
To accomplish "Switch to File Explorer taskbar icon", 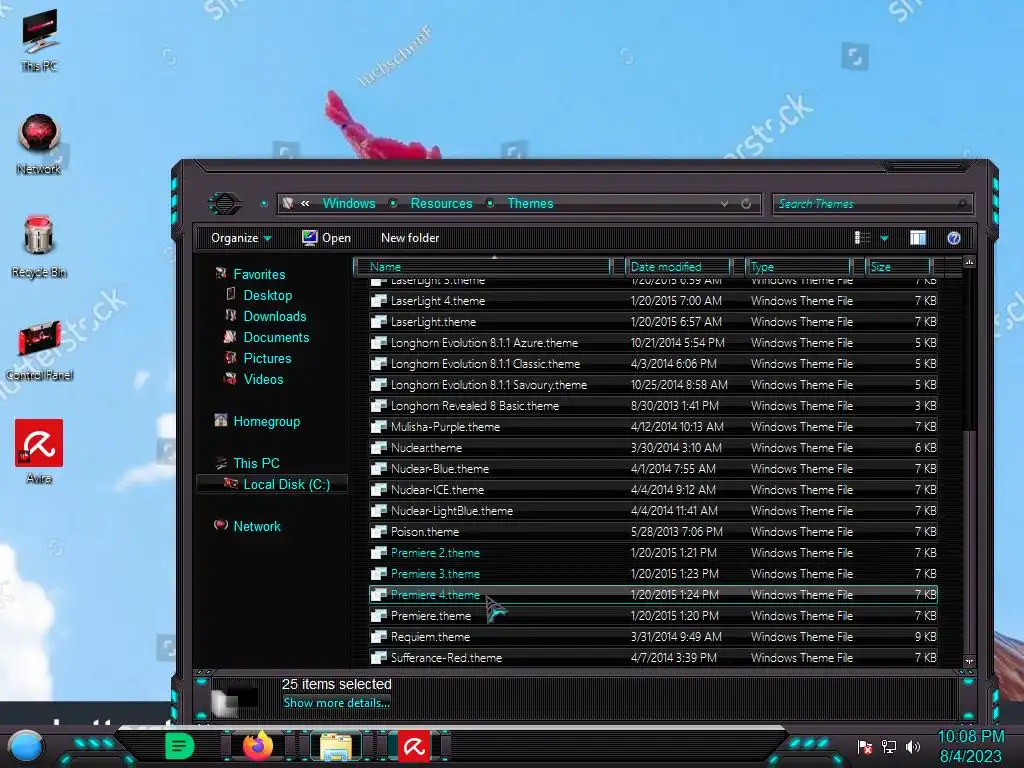I will coord(336,747).
